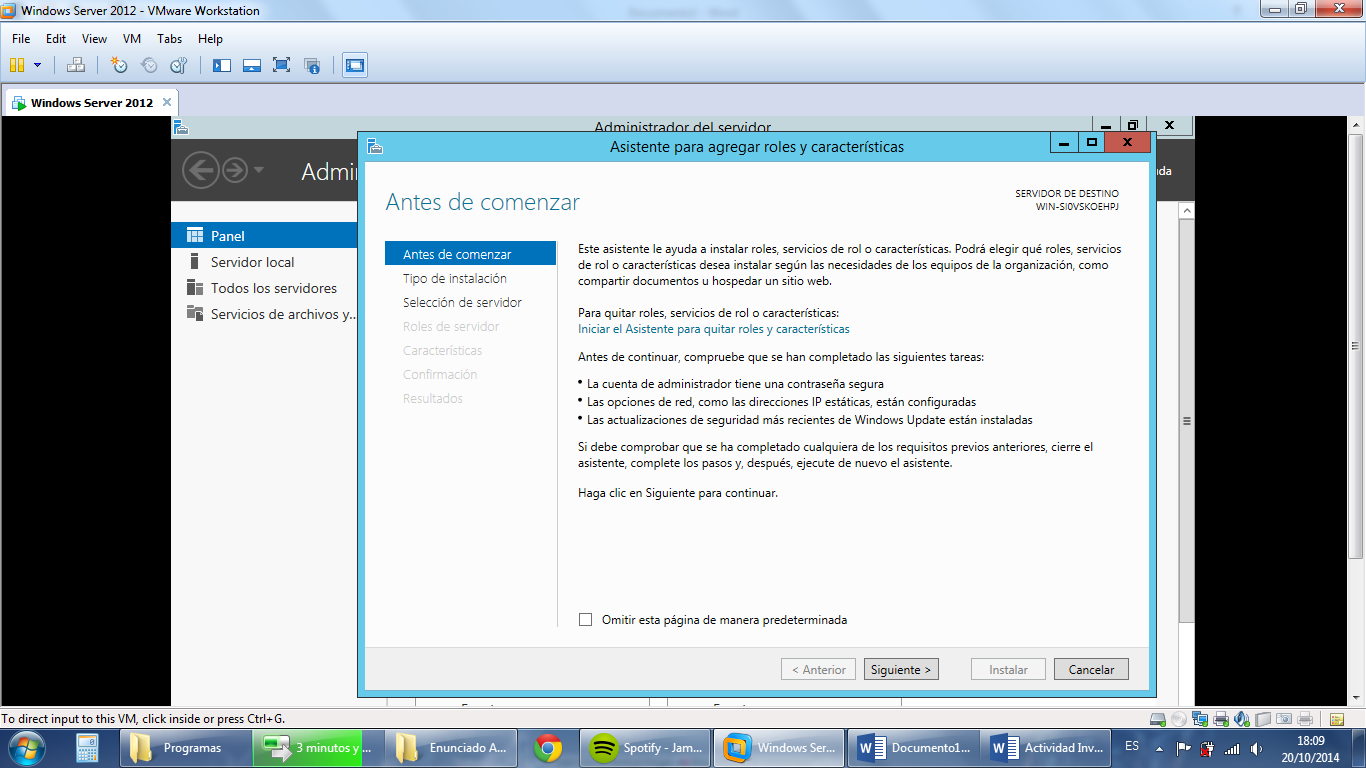
Task: Click VMware message log note icon
Action: click(1337, 719)
